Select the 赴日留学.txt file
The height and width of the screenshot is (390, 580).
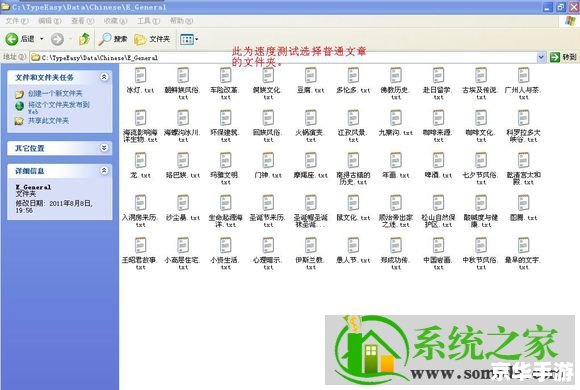click(x=438, y=83)
